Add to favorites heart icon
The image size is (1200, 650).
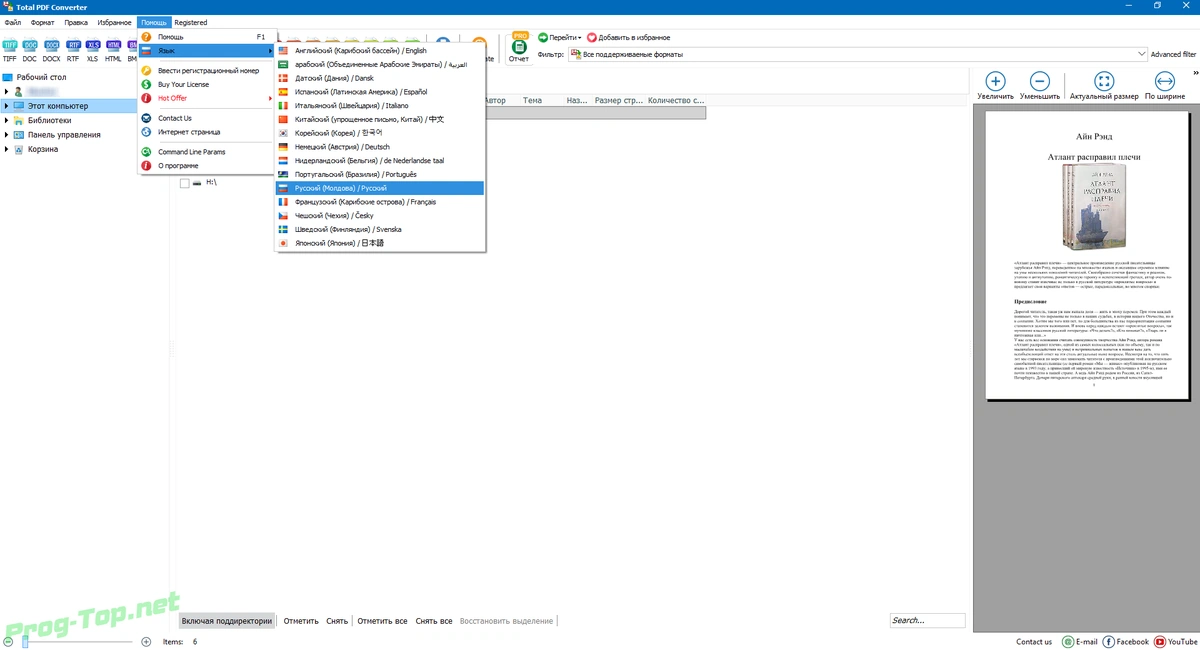591,37
